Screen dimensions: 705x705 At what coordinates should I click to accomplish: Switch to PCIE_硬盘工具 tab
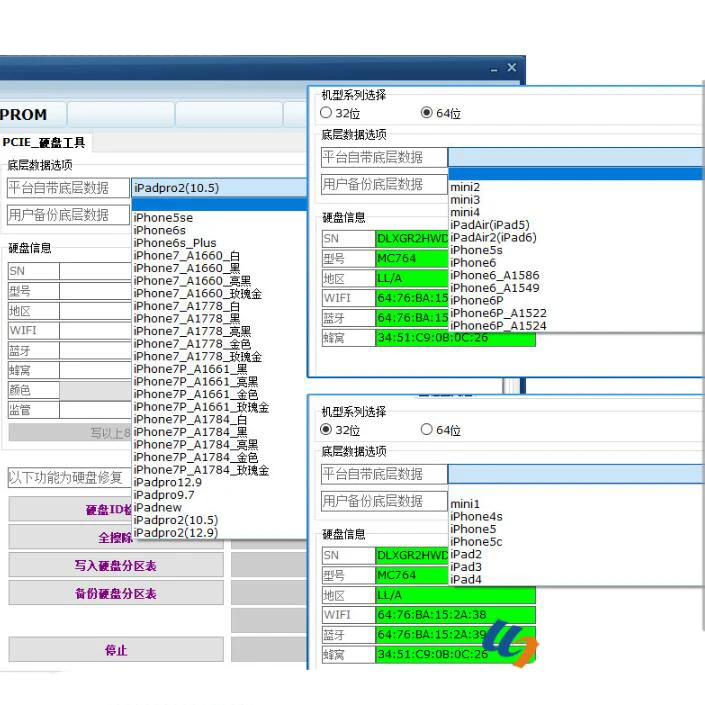pyautogui.click(x=44, y=143)
